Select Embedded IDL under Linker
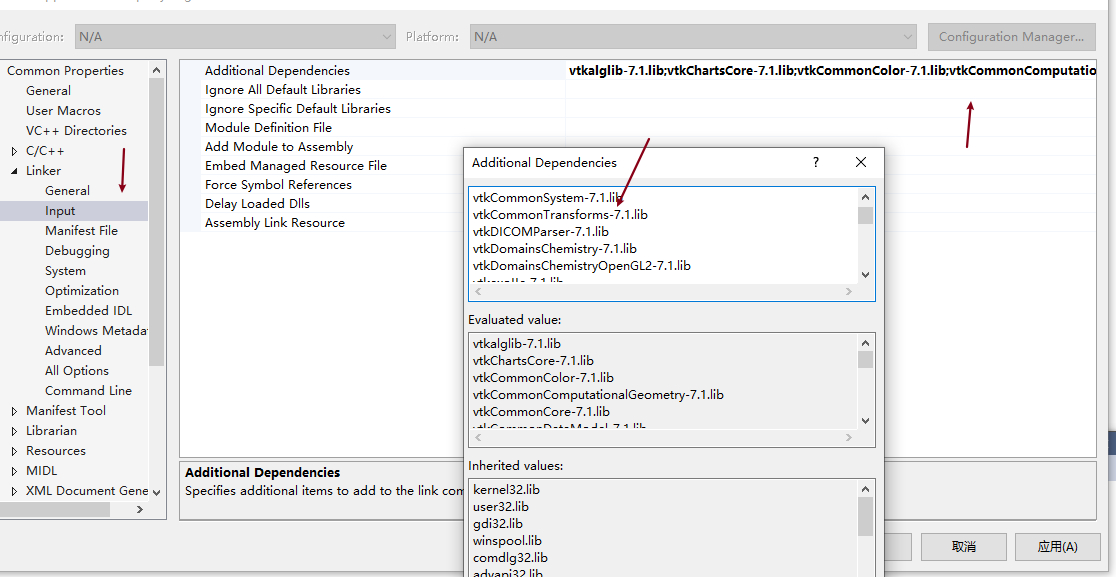1116x577 pixels. point(88,310)
